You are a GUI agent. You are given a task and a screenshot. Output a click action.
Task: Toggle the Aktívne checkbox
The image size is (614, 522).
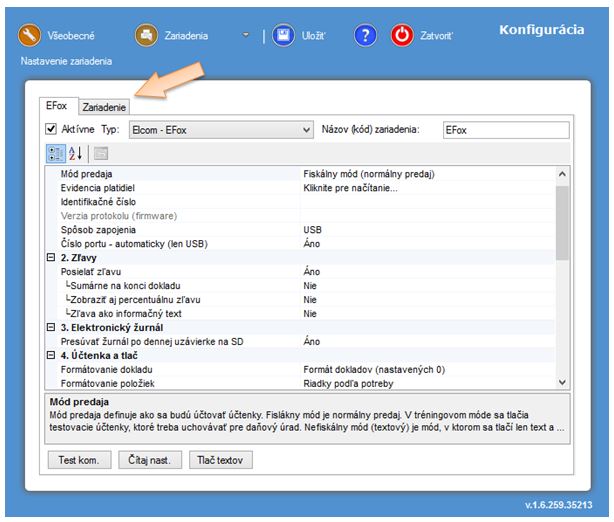(x=52, y=130)
